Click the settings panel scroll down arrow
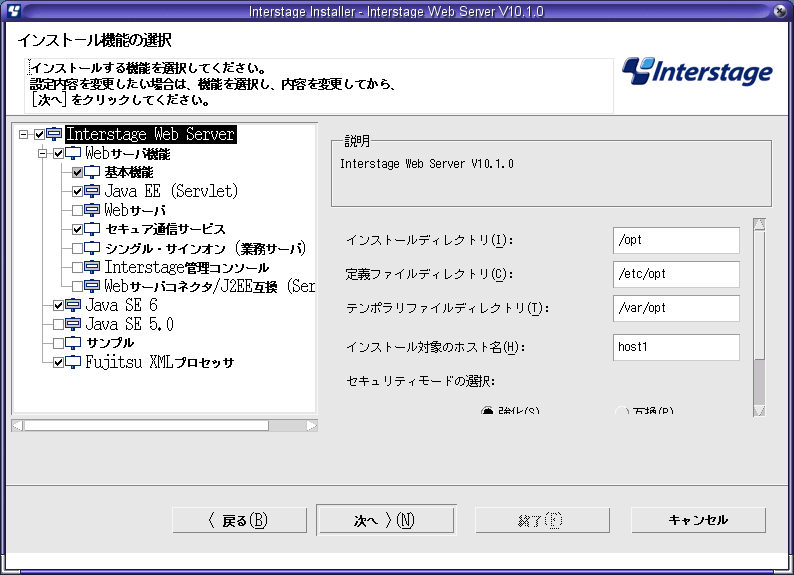The width and height of the screenshot is (794, 575). (759, 410)
